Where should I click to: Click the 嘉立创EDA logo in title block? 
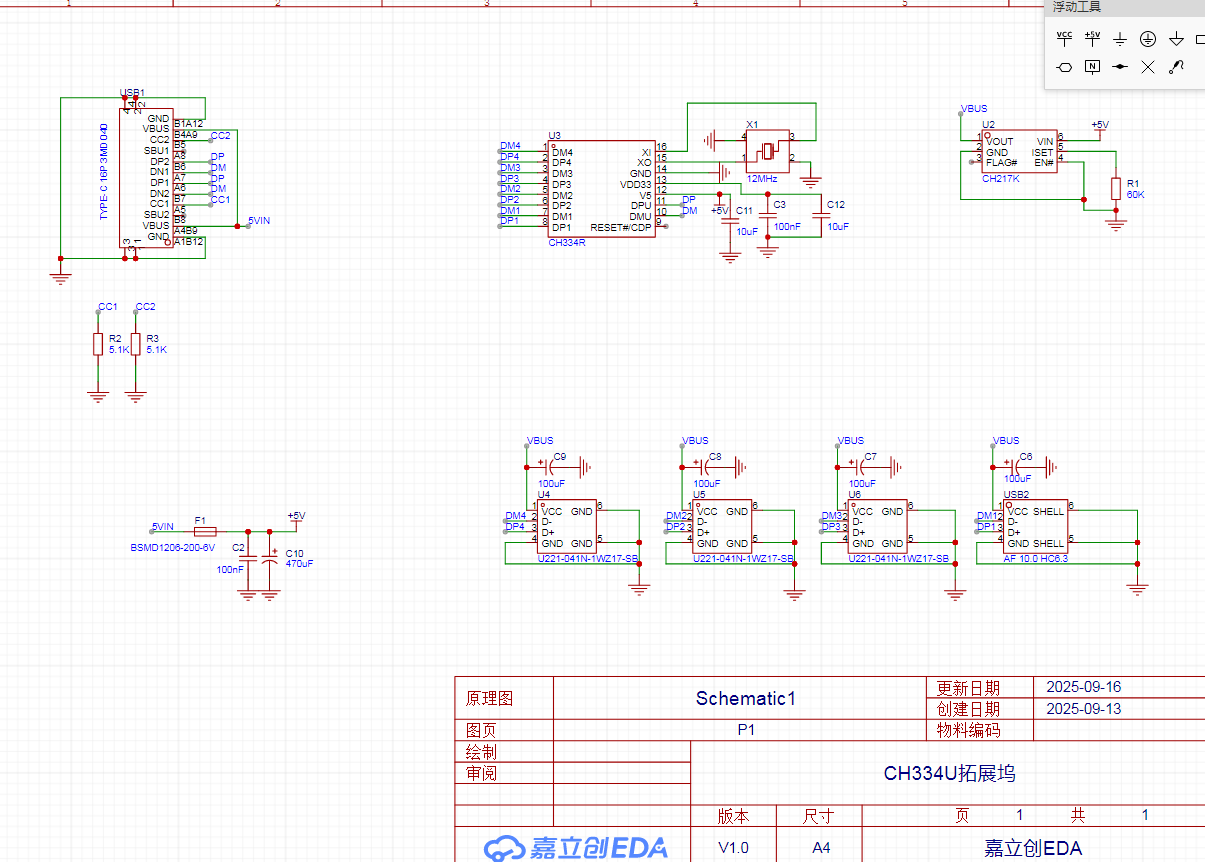click(576, 847)
